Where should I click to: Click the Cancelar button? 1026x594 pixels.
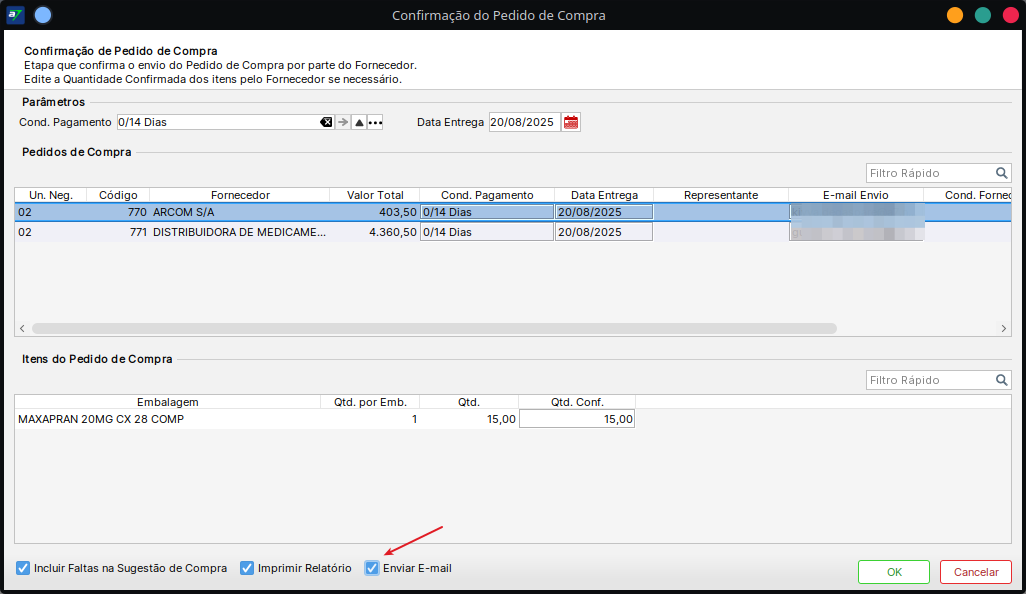(x=976, y=572)
